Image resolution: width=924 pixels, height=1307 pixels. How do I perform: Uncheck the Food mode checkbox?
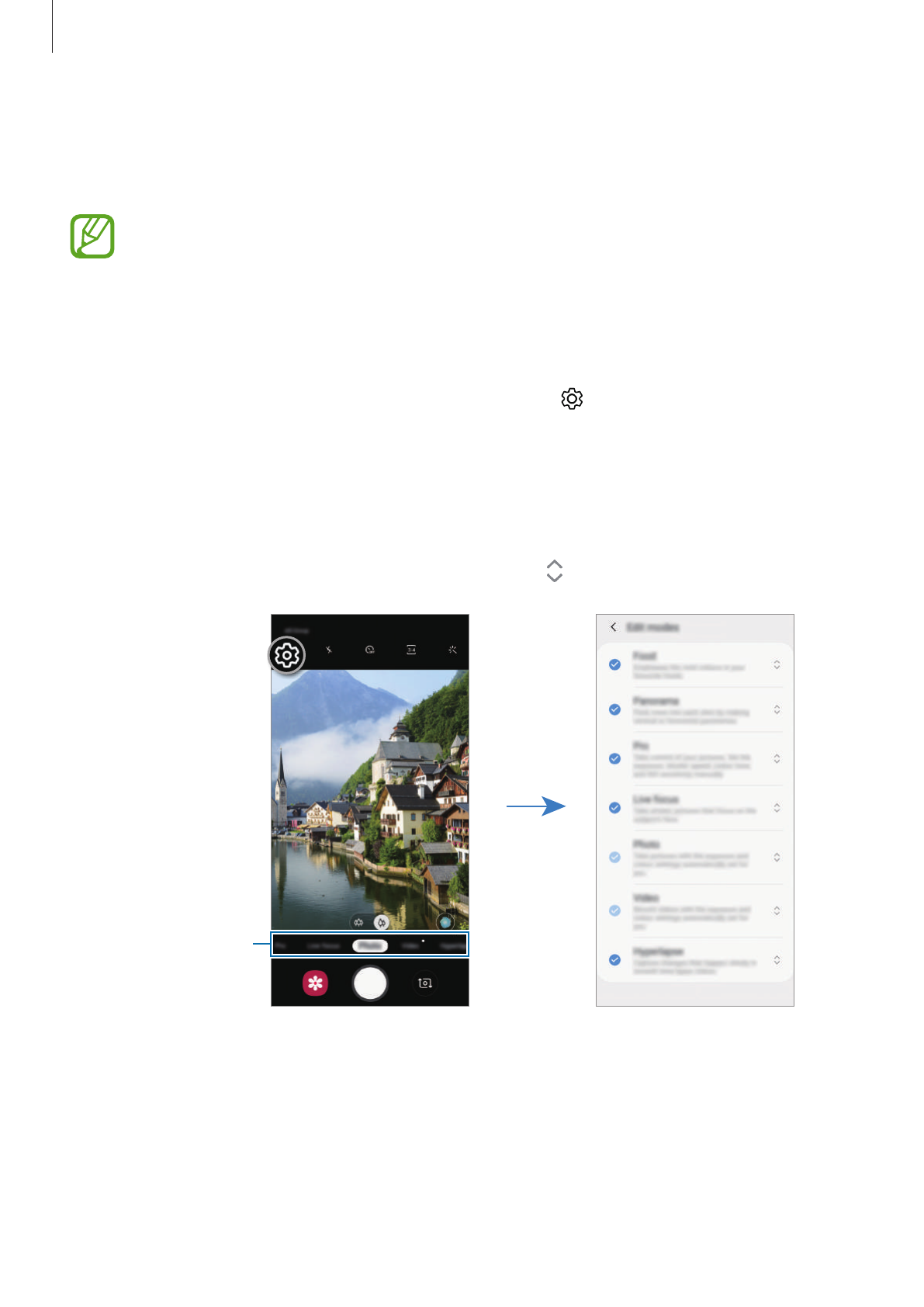click(x=615, y=665)
